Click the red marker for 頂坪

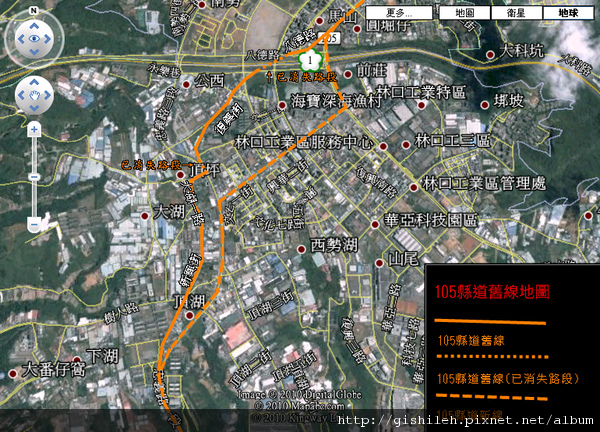pyautogui.click(x=180, y=175)
